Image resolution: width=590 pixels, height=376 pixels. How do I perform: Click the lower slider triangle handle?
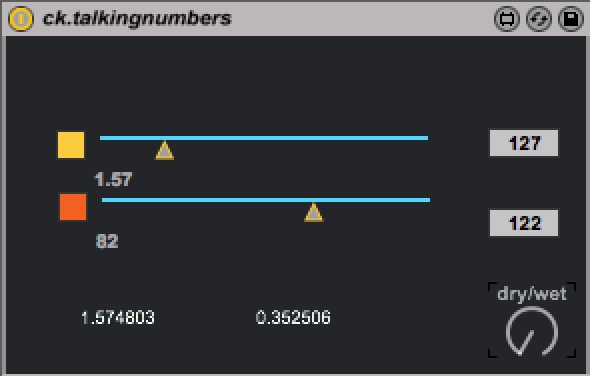tap(313, 213)
